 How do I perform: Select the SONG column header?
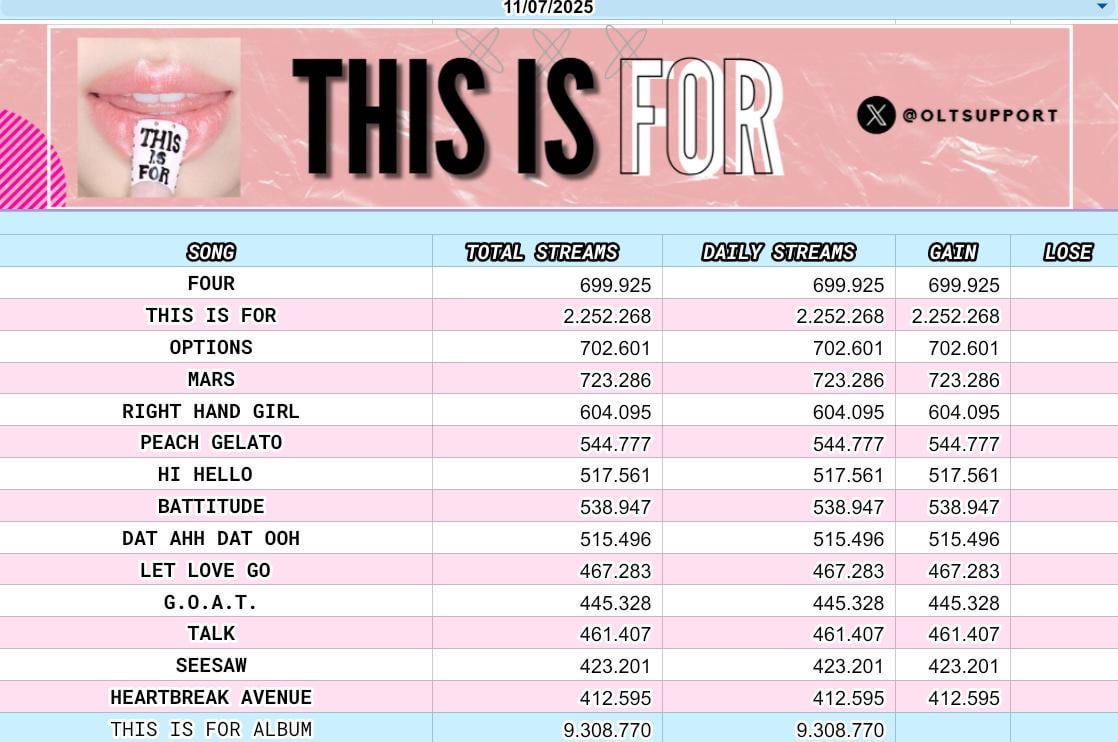(x=211, y=252)
